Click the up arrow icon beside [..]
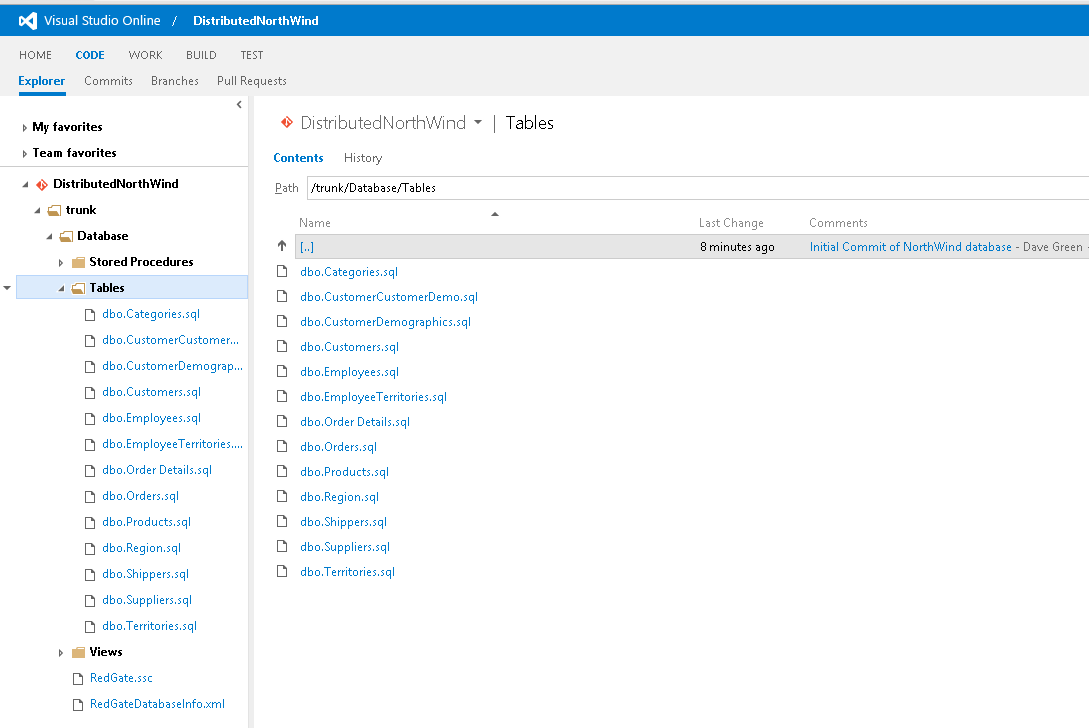1089x728 pixels. click(x=282, y=246)
